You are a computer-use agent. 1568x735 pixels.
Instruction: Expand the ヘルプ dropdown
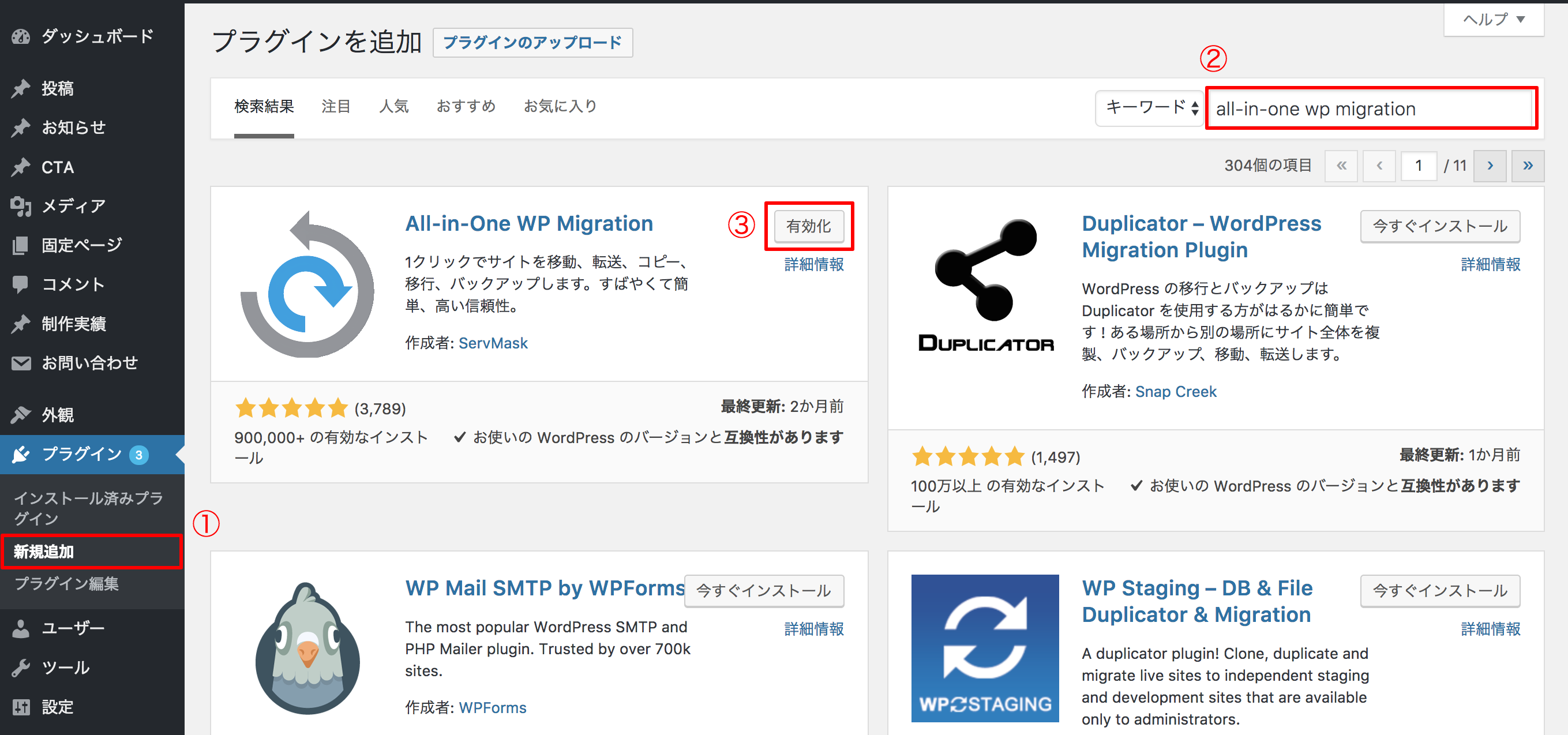tap(1494, 20)
